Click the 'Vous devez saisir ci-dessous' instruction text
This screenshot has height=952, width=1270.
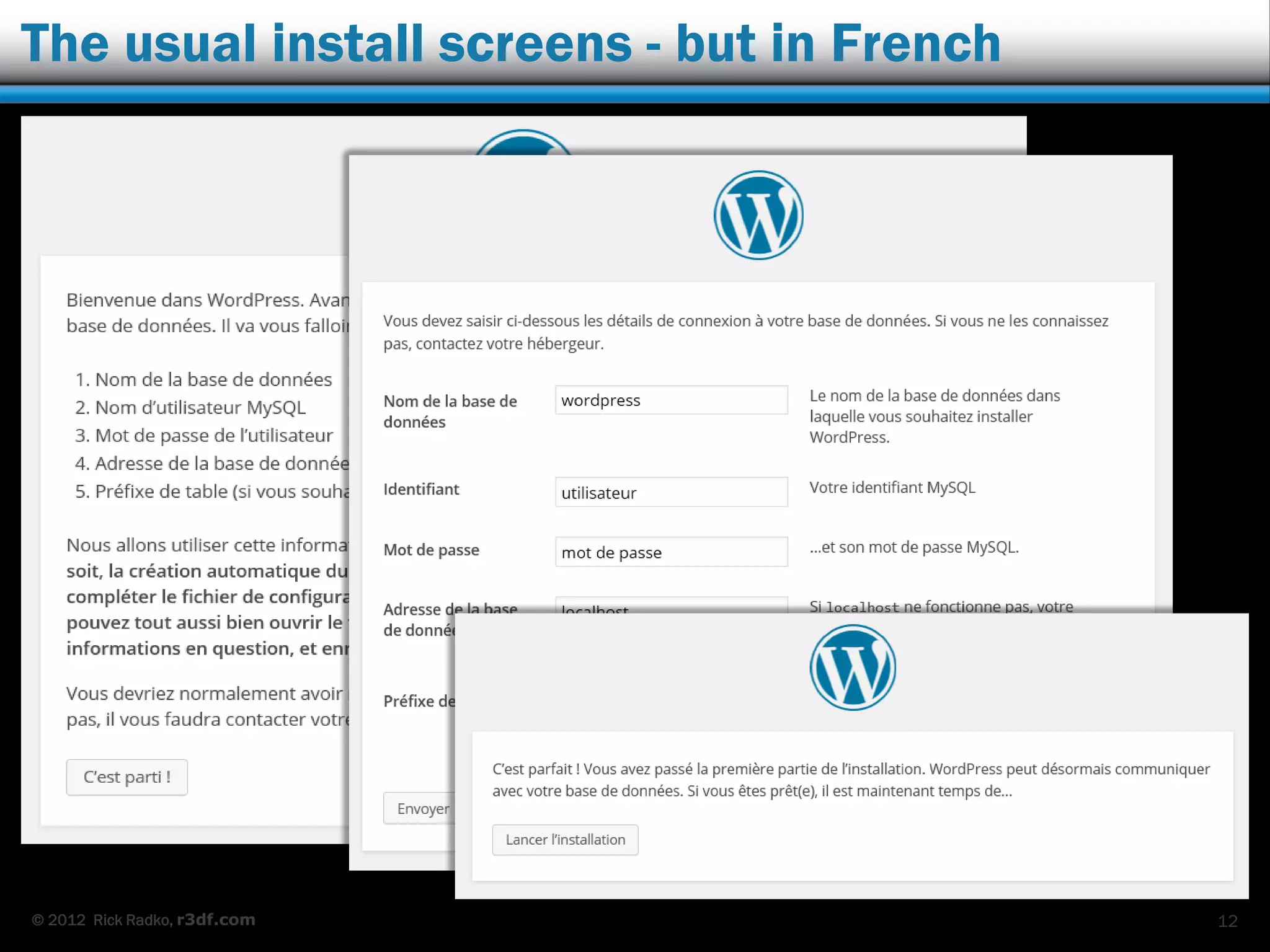pos(745,332)
